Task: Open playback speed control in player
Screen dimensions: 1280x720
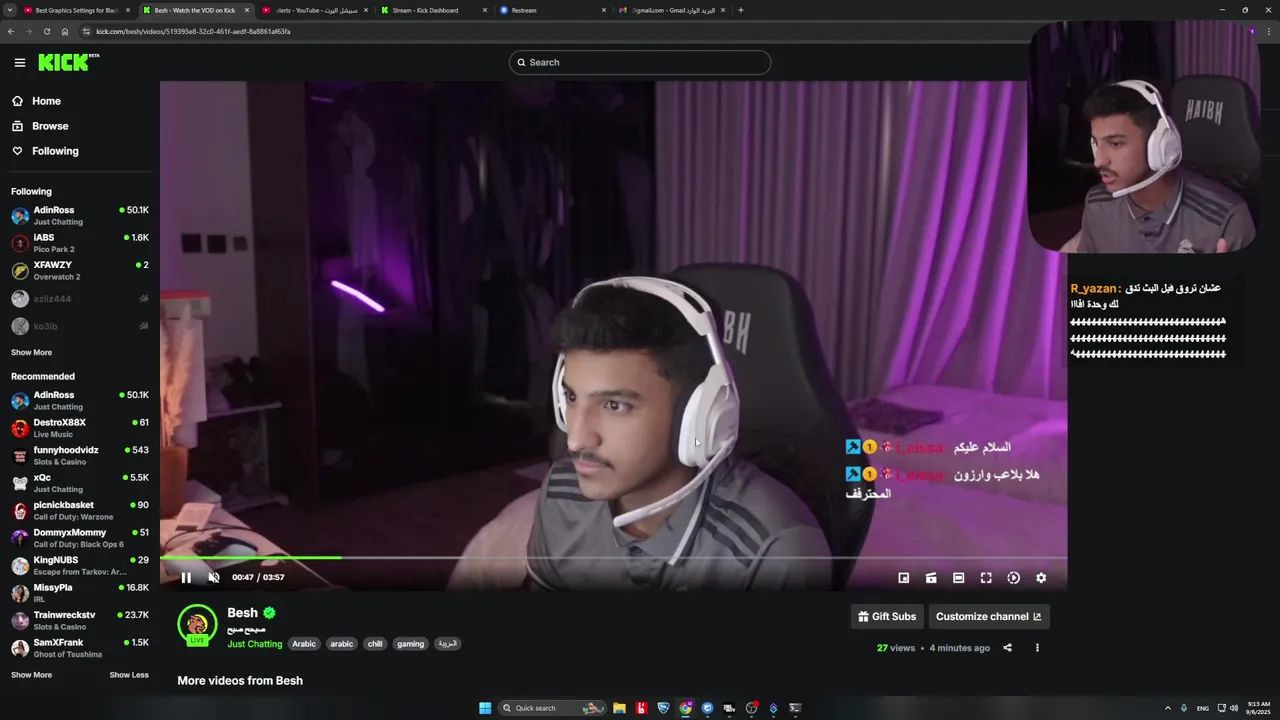Action: pos(1013,578)
